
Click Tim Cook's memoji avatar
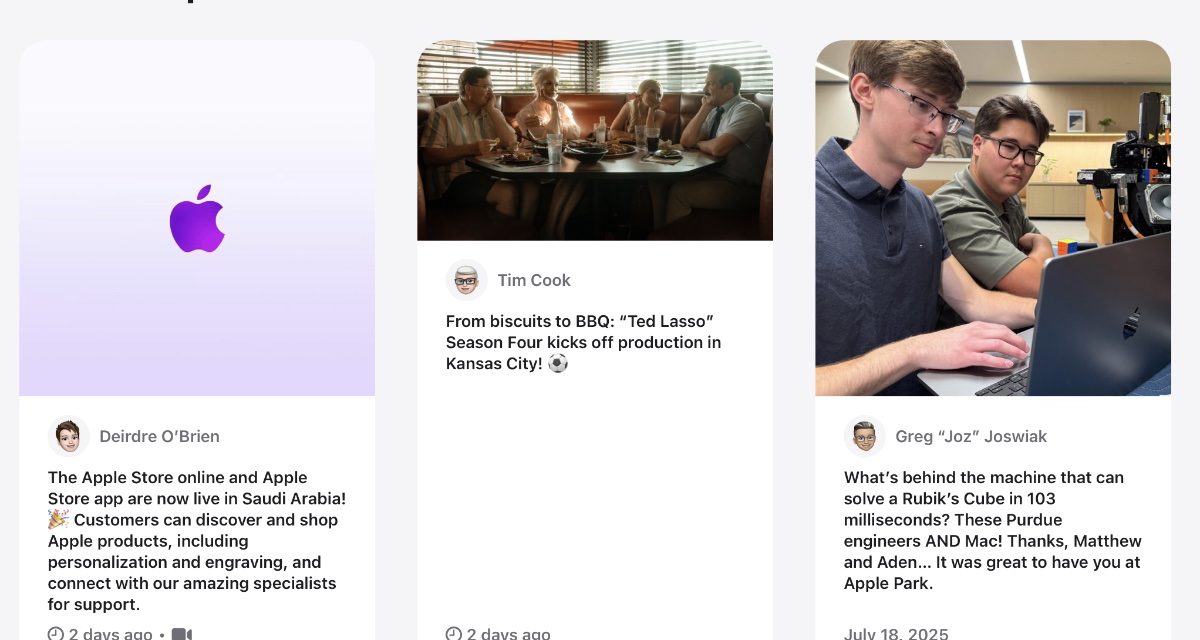tap(466, 280)
